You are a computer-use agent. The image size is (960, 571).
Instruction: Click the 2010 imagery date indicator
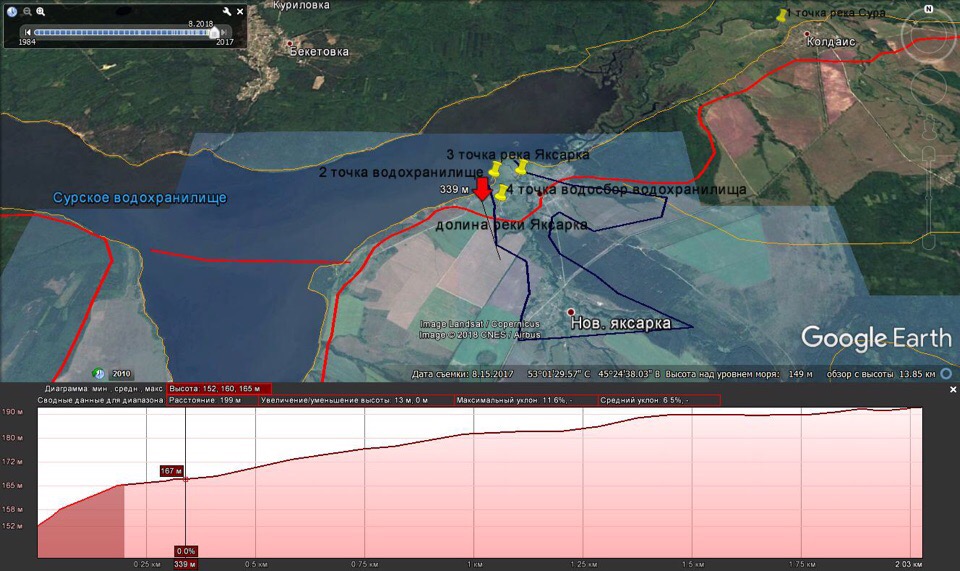pos(120,373)
